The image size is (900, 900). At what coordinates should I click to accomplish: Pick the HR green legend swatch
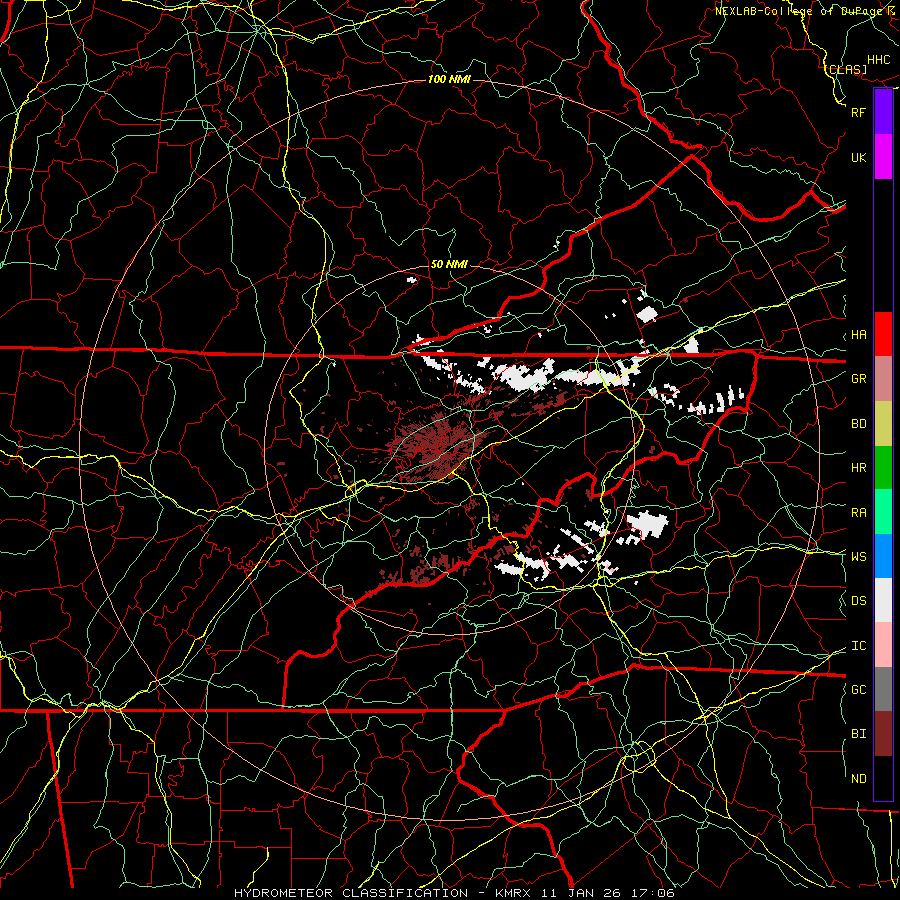(x=883, y=467)
